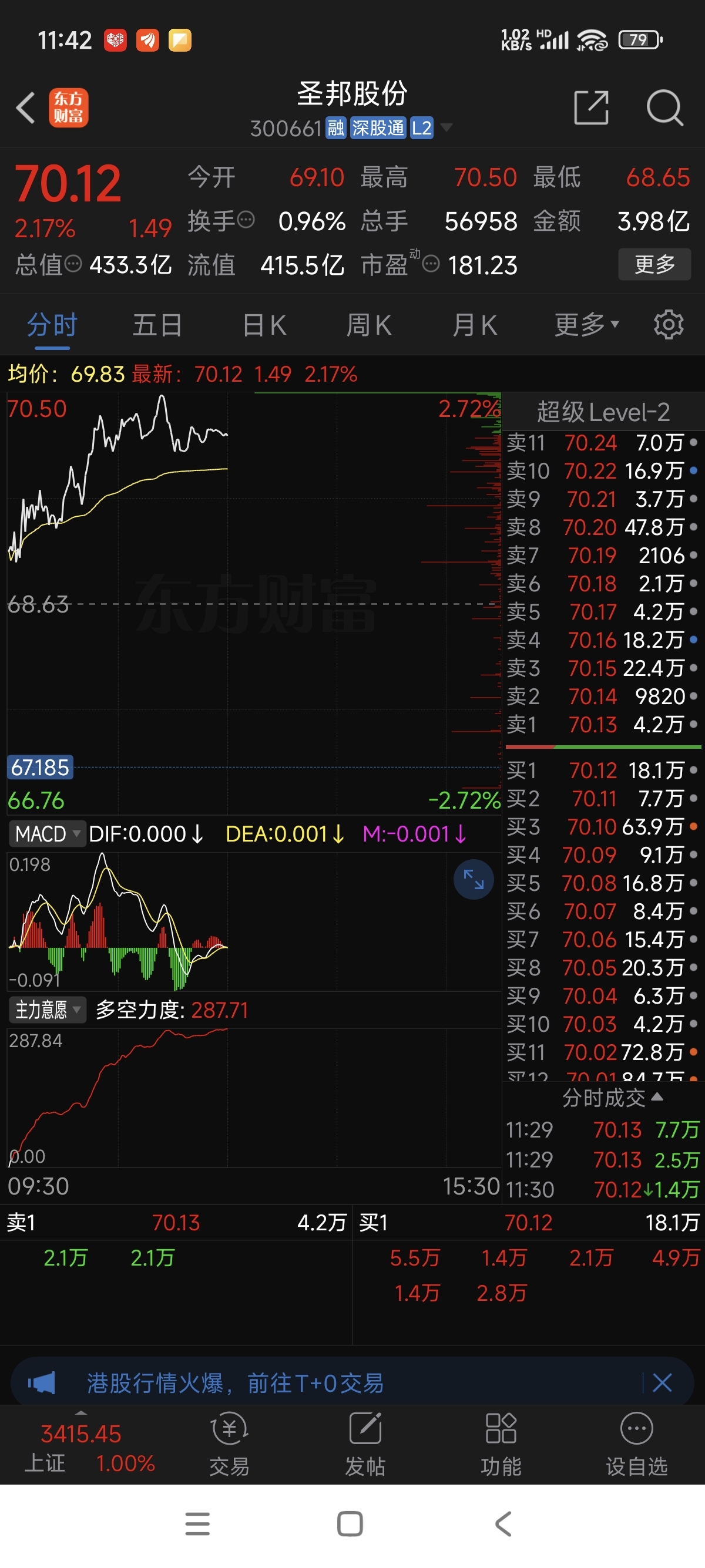Tap the bottom 卖1 70.13 queue header
The height and width of the screenshot is (1568, 705).
(177, 1222)
